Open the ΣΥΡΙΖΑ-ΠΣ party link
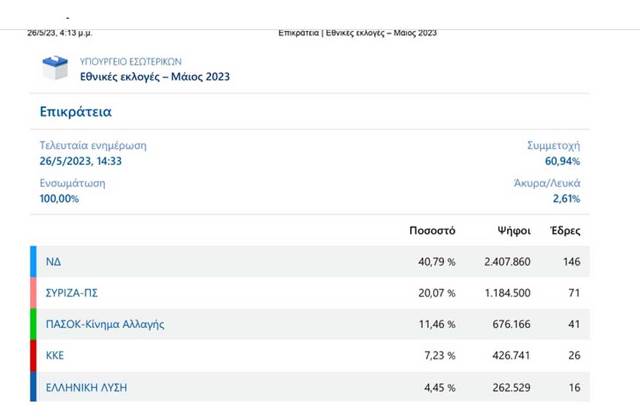This screenshot has height=419, width=640. [72, 293]
